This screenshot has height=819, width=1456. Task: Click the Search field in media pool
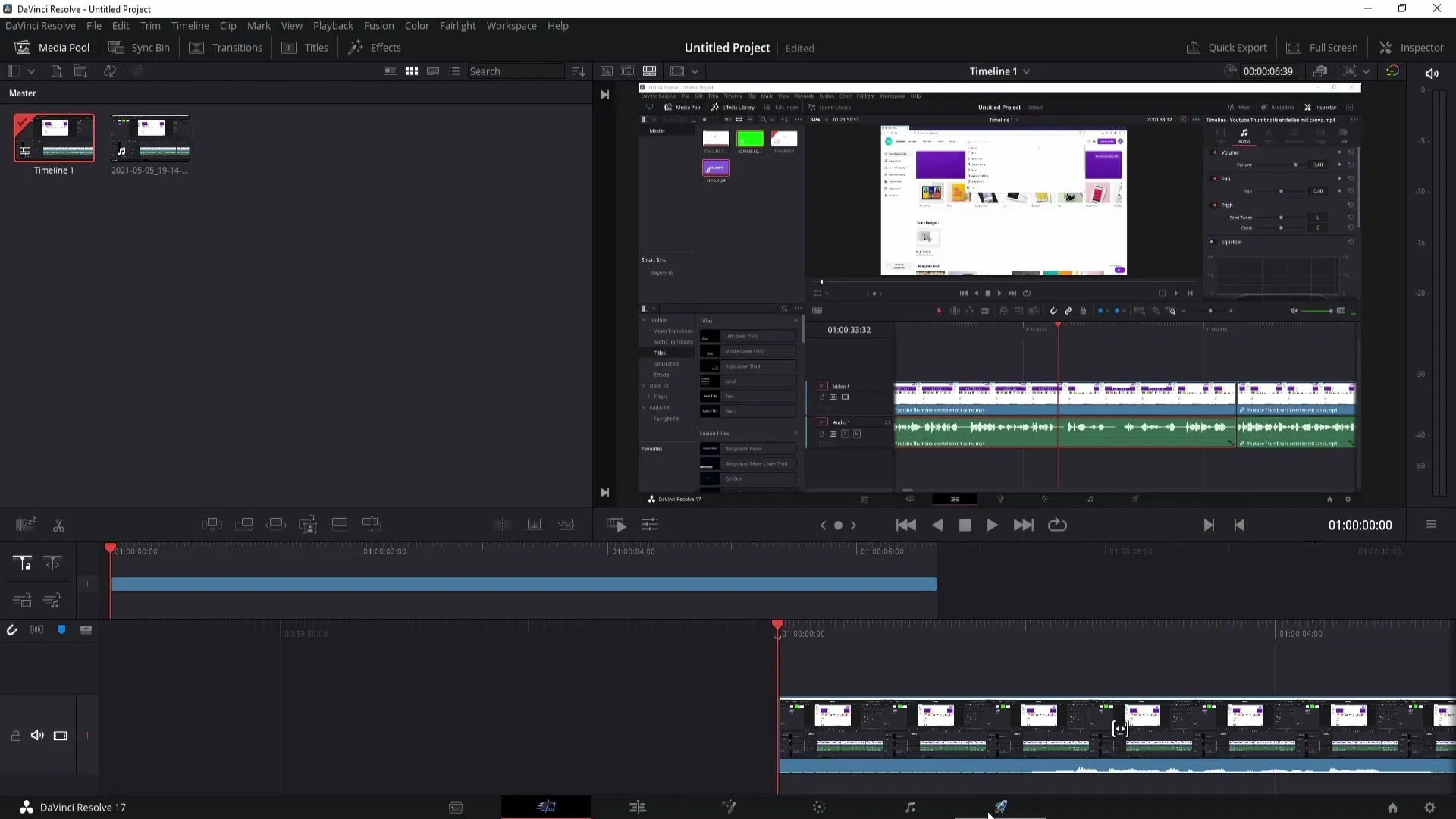[516, 71]
